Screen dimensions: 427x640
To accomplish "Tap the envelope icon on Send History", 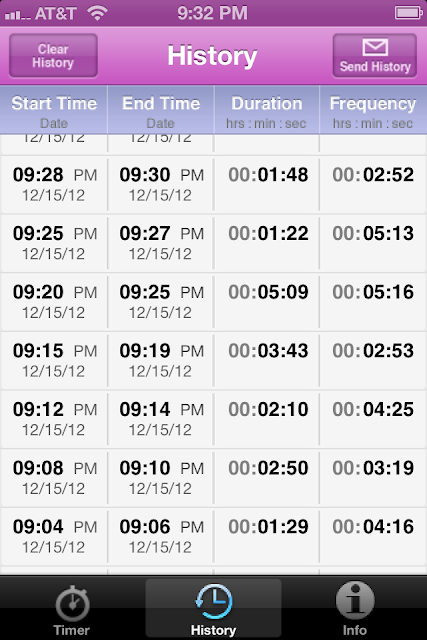I will [x=375, y=48].
